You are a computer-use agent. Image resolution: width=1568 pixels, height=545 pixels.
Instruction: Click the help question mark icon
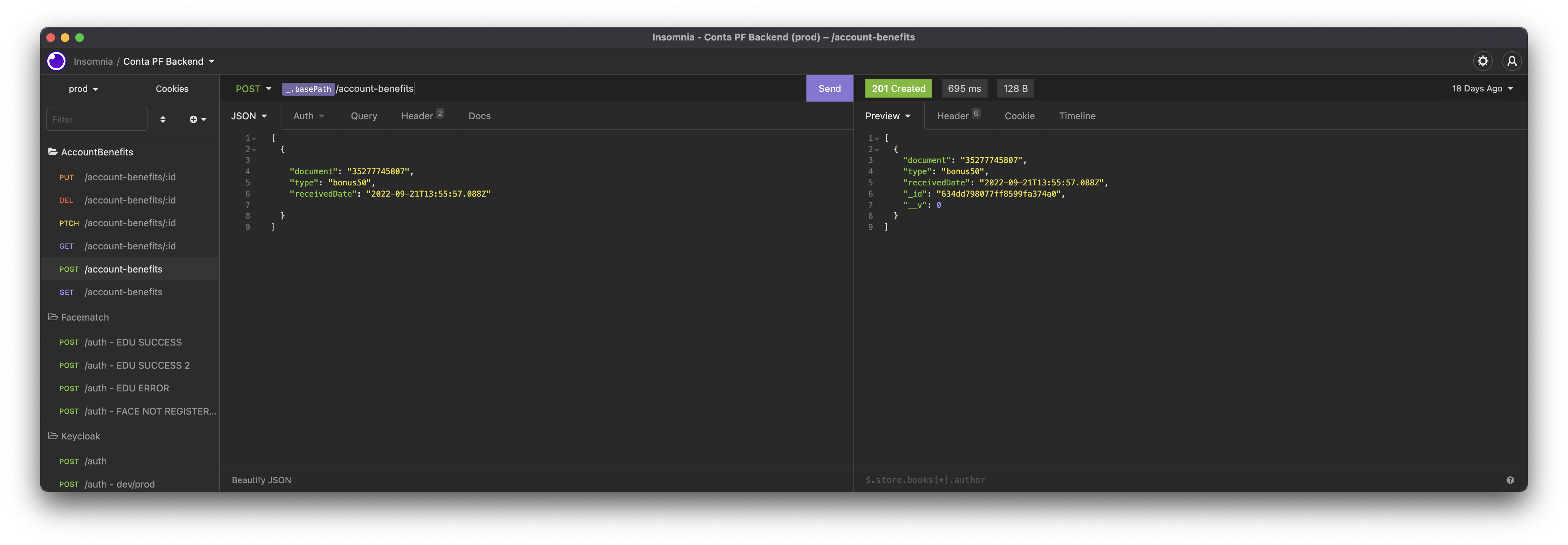(x=1509, y=480)
